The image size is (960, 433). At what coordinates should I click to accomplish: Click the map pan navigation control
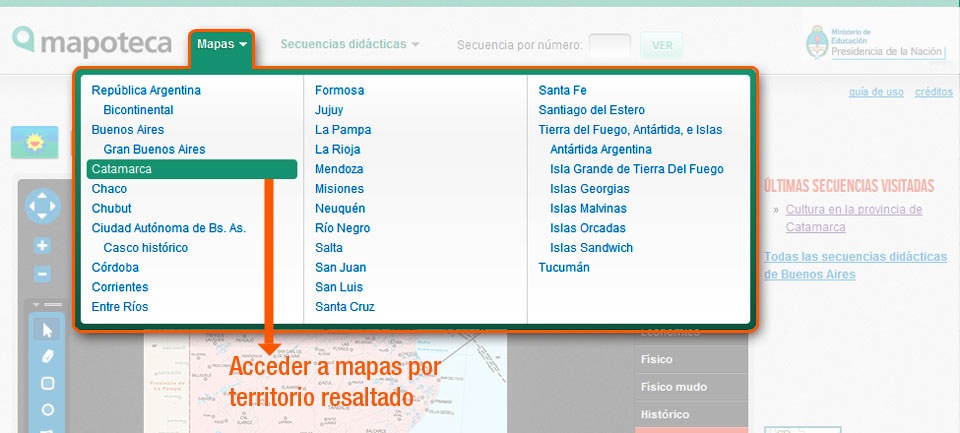click(42, 206)
